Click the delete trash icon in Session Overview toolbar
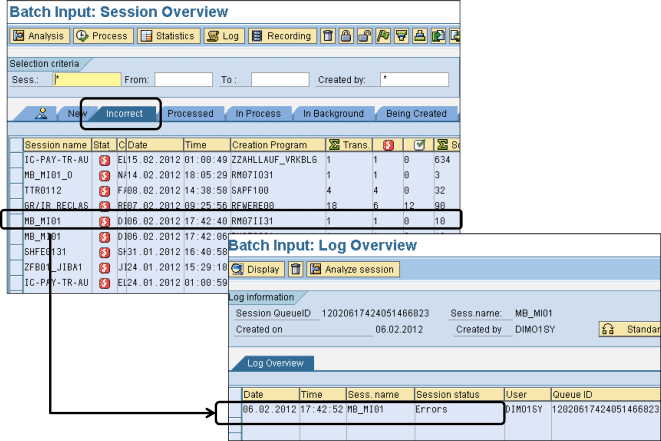The image size is (661, 441). pos(328,36)
